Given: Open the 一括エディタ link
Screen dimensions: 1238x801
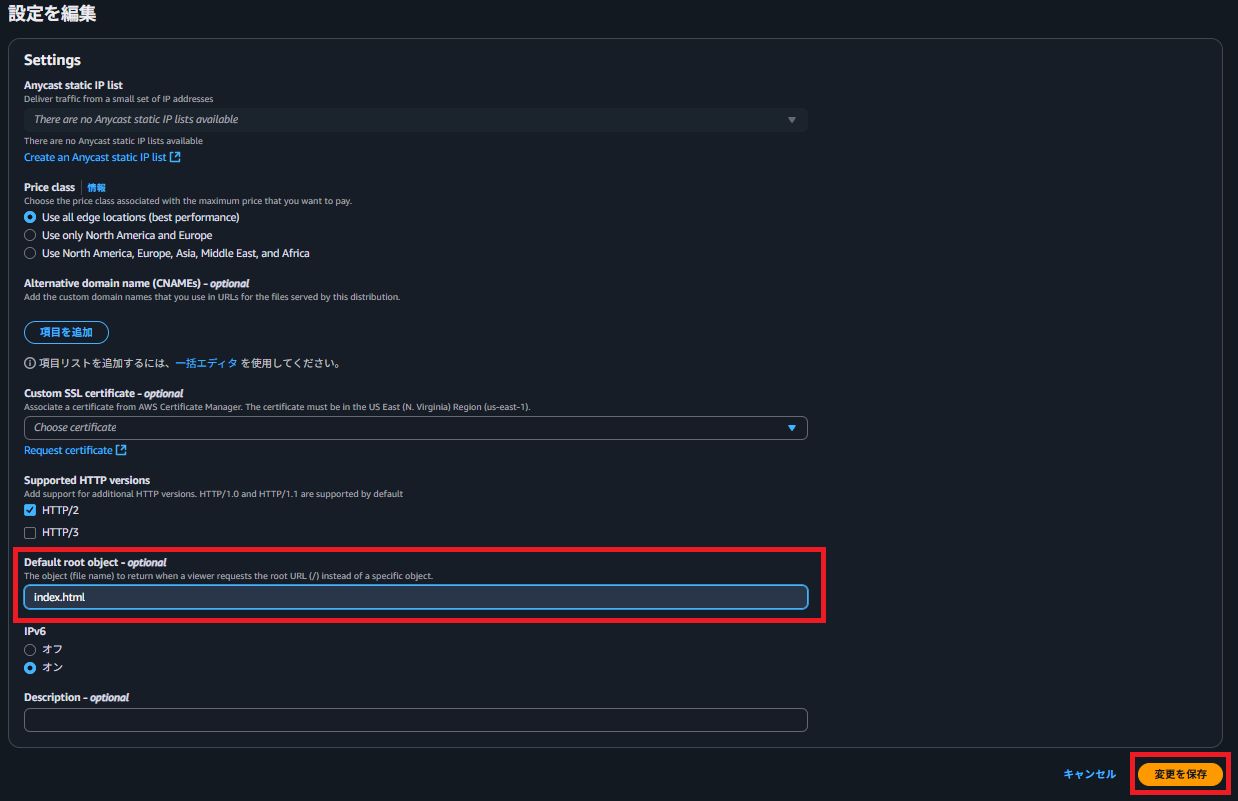Looking at the screenshot, I should pos(206,363).
